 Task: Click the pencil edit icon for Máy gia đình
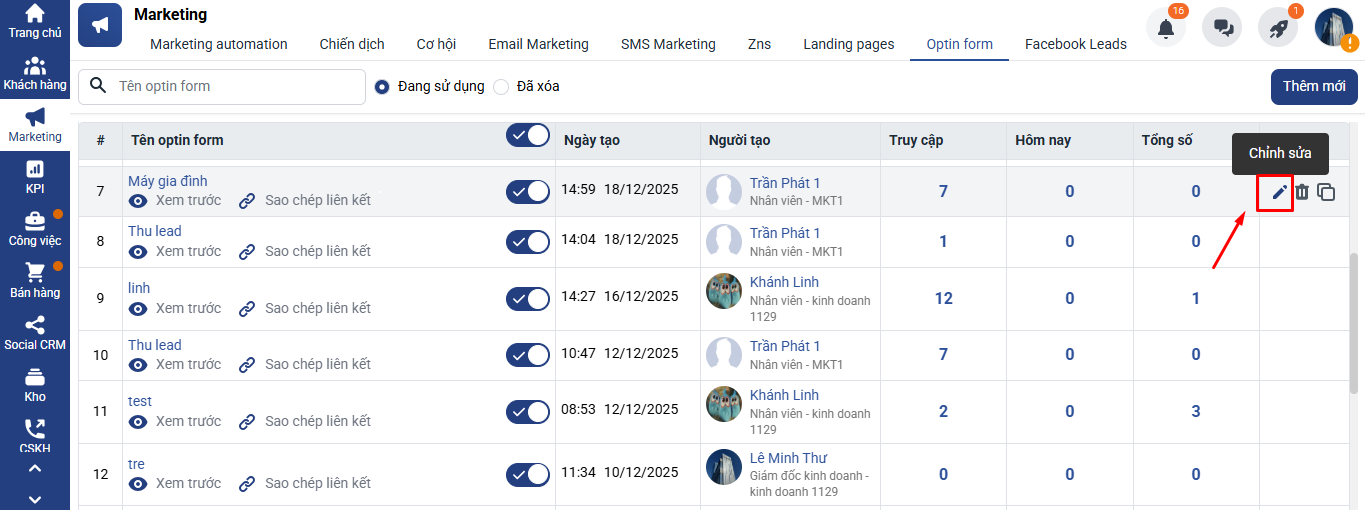(x=1279, y=192)
